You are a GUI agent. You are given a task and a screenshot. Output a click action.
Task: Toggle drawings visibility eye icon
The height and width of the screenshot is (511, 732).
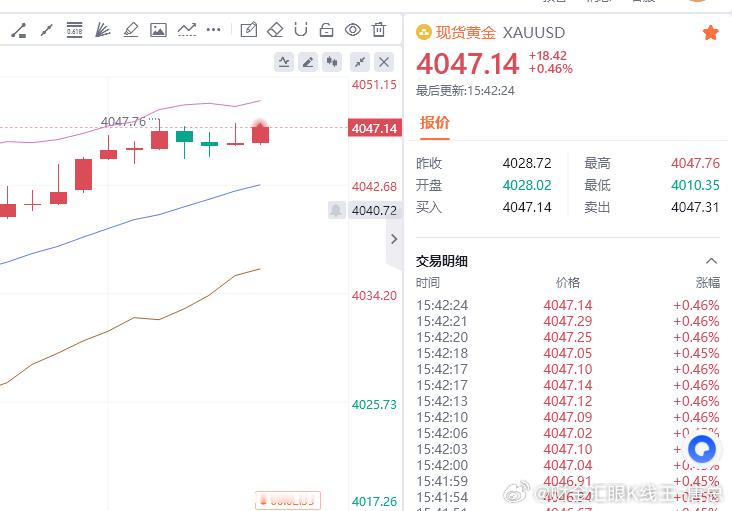pyautogui.click(x=353, y=30)
